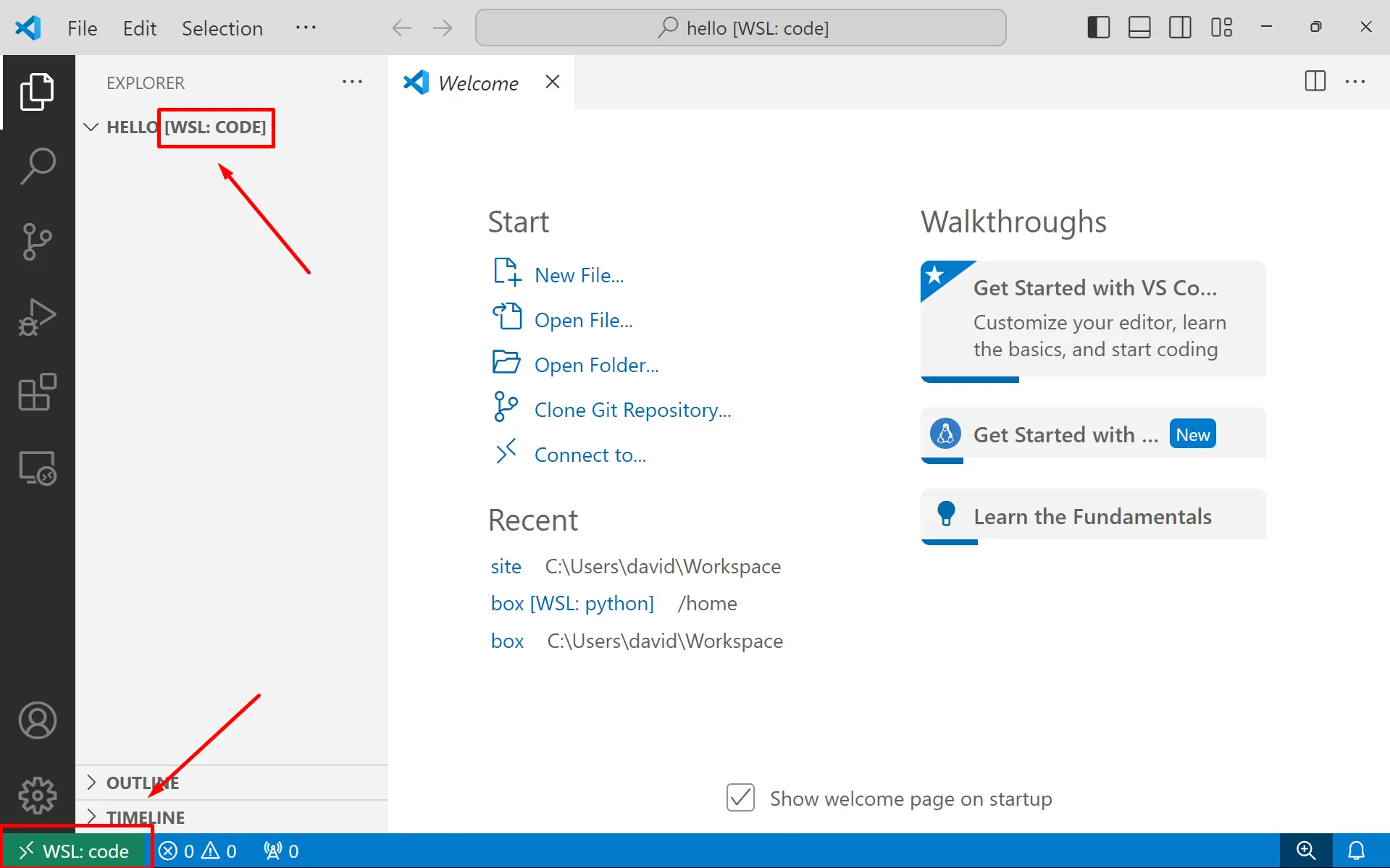Collapse the HELLO [WSL: CODE] folder section
Screen dimensions: 1390x868
[91, 127]
